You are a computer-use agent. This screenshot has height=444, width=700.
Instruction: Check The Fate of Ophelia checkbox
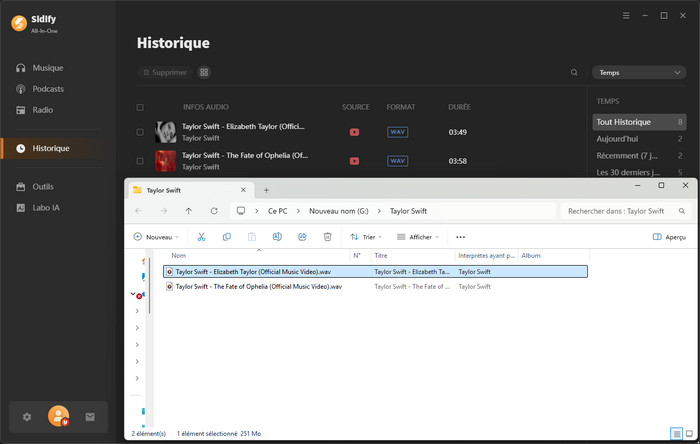[x=140, y=160]
